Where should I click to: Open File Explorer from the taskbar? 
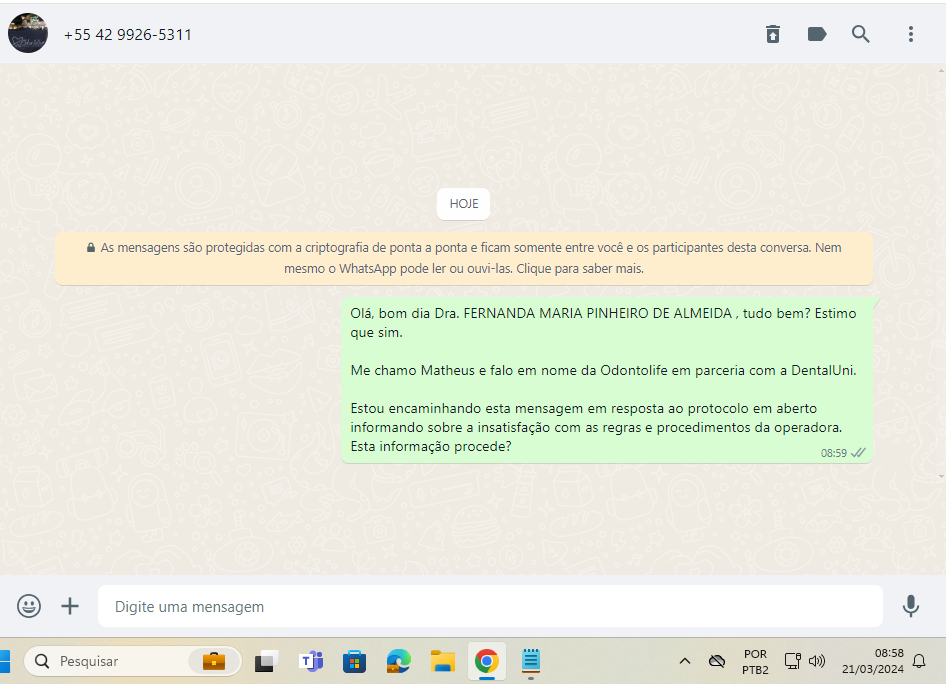[x=443, y=661]
